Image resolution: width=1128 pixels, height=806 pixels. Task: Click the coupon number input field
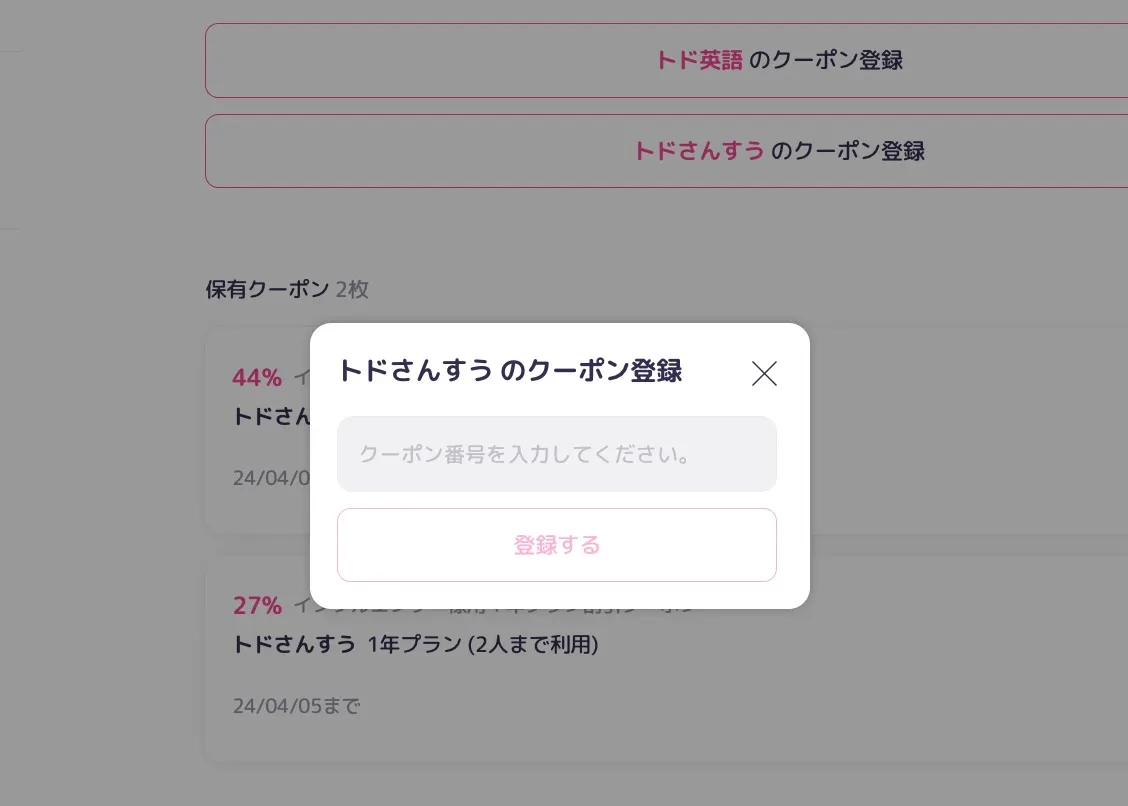[557, 454]
